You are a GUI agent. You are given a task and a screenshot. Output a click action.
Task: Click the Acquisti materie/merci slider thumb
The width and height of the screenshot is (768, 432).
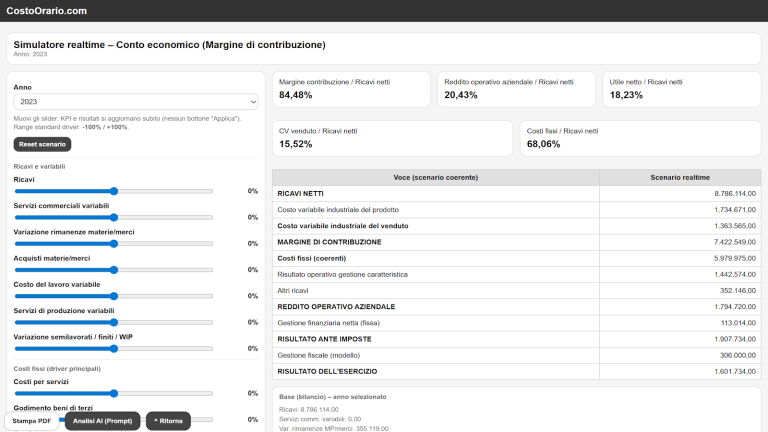114,270
